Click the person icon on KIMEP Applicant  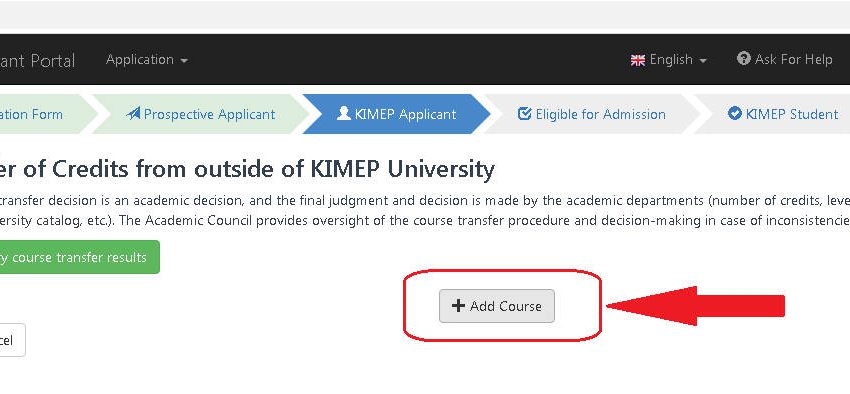(343, 114)
